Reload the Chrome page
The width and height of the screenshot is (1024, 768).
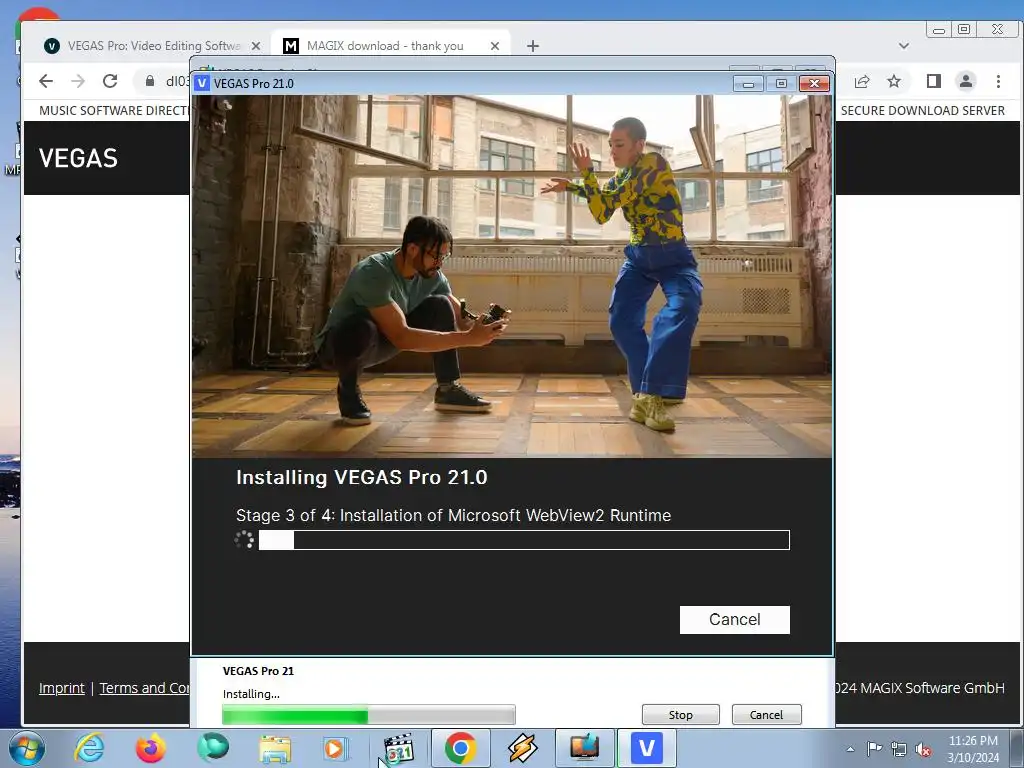tap(110, 81)
